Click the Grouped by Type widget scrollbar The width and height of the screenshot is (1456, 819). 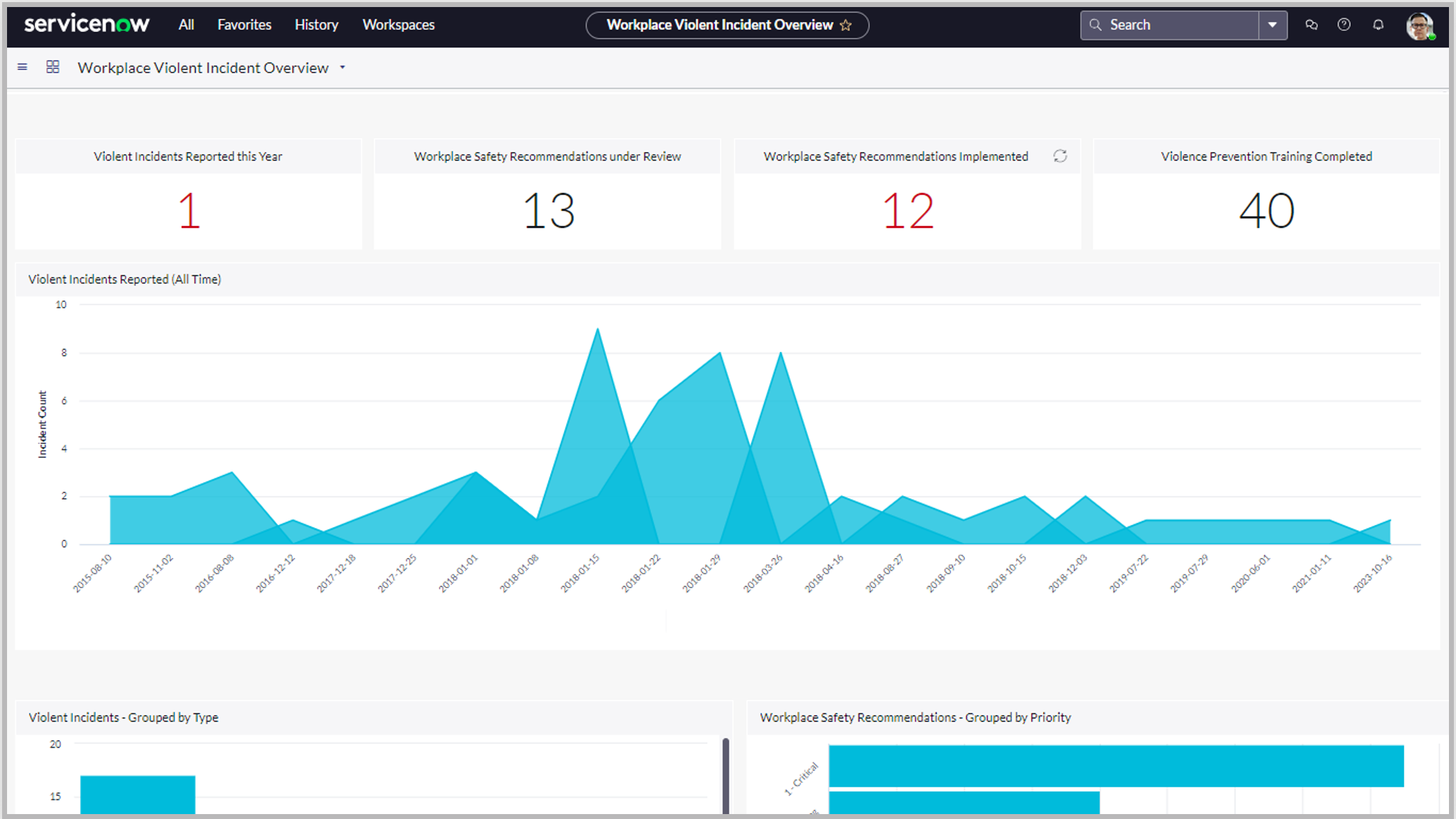coord(726,775)
